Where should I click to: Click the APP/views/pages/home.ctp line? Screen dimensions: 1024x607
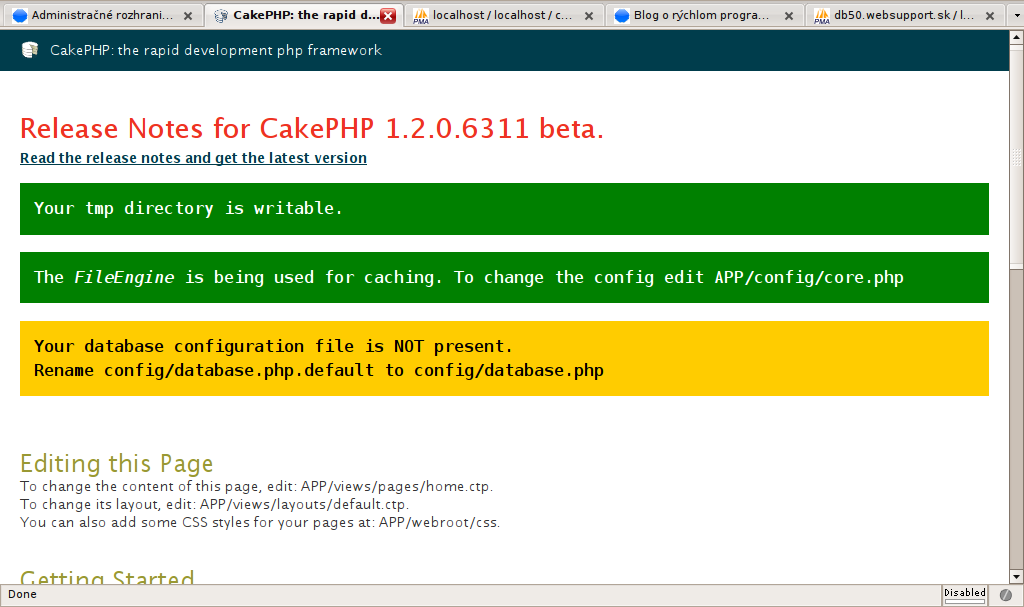pyautogui.click(x=257, y=486)
